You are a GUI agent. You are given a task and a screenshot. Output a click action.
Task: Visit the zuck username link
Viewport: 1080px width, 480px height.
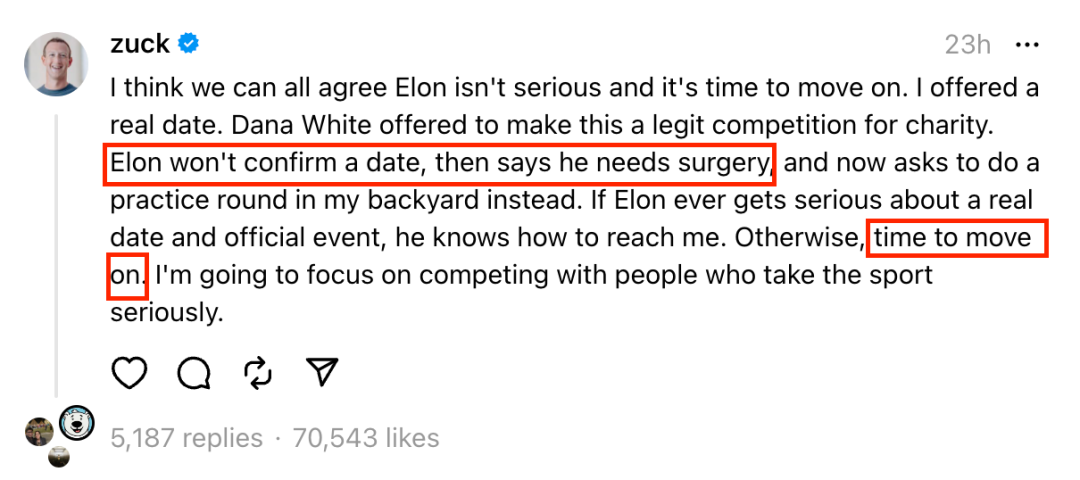pyautogui.click(x=139, y=44)
